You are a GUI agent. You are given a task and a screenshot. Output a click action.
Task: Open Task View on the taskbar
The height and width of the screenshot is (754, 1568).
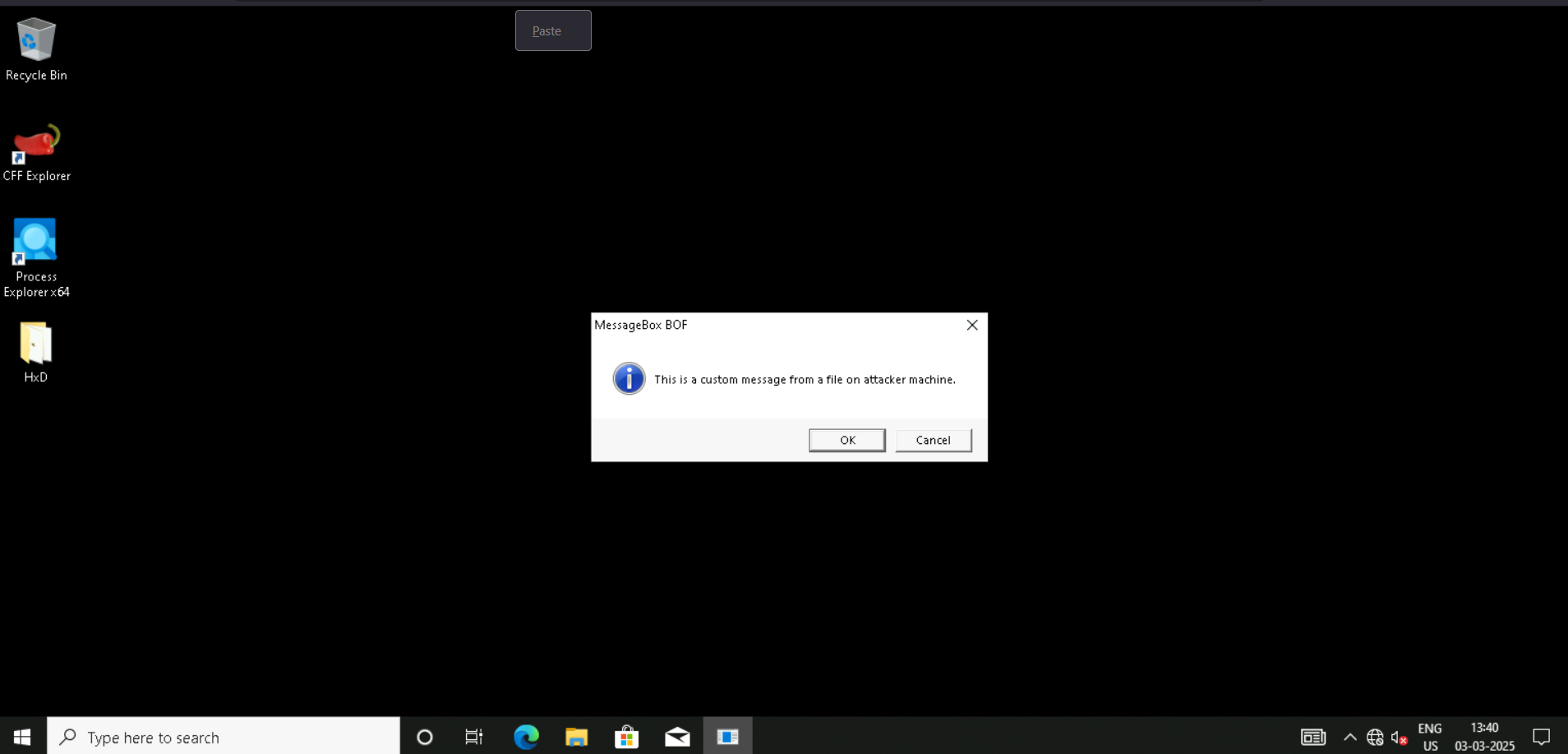(474, 737)
